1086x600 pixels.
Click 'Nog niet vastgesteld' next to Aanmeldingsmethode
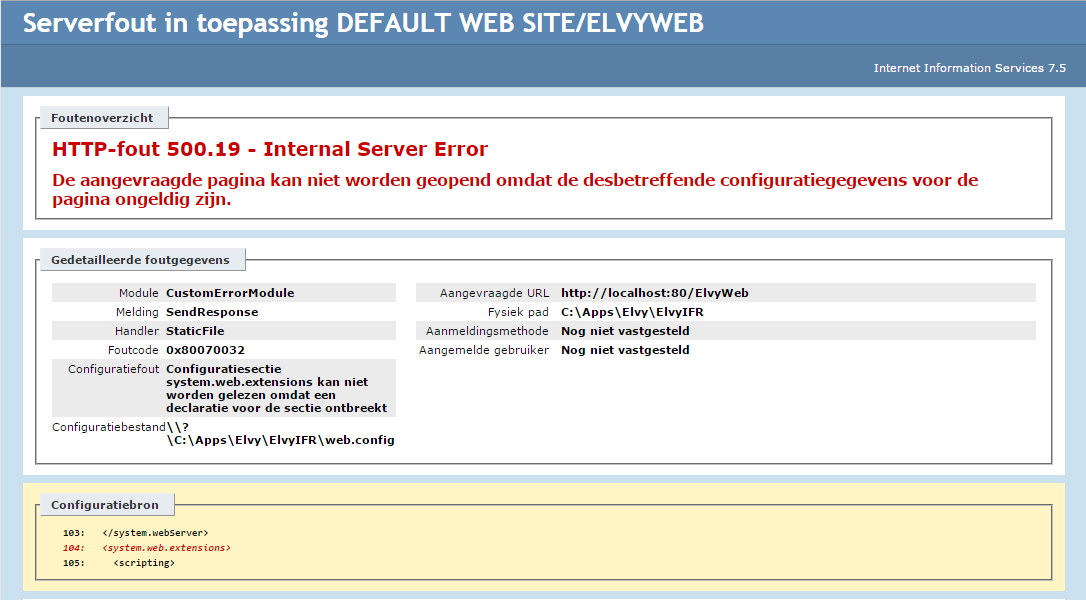click(625, 331)
